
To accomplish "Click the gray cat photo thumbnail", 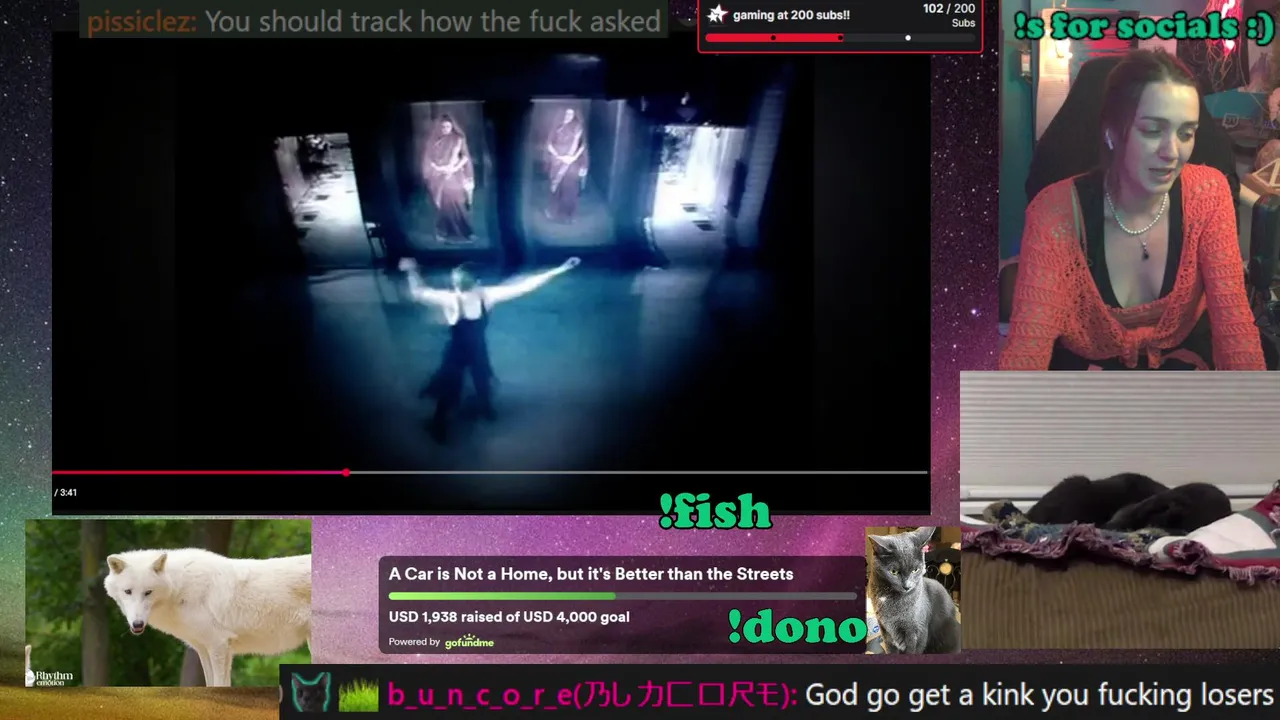I will [912, 590].
